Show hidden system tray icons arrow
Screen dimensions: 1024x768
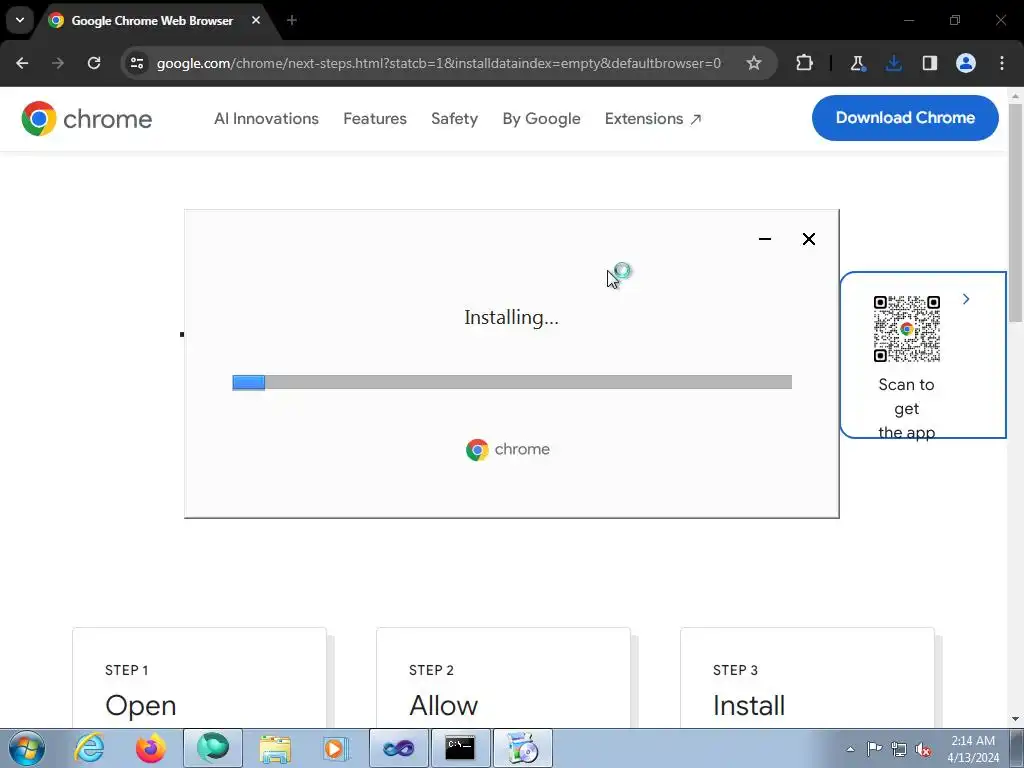tap(850, 749)
